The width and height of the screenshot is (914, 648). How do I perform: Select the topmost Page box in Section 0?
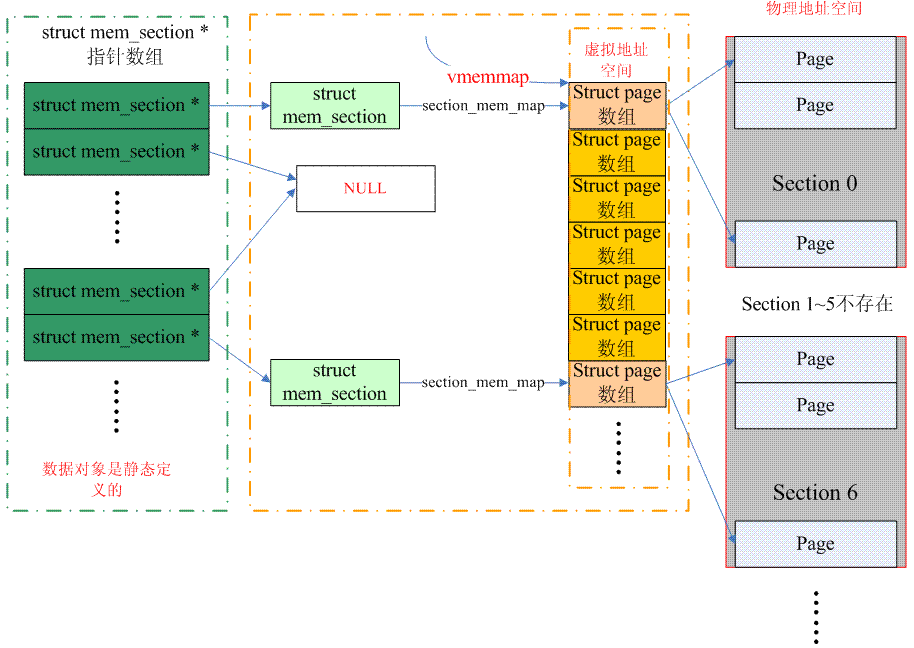[x=815, y=59]
